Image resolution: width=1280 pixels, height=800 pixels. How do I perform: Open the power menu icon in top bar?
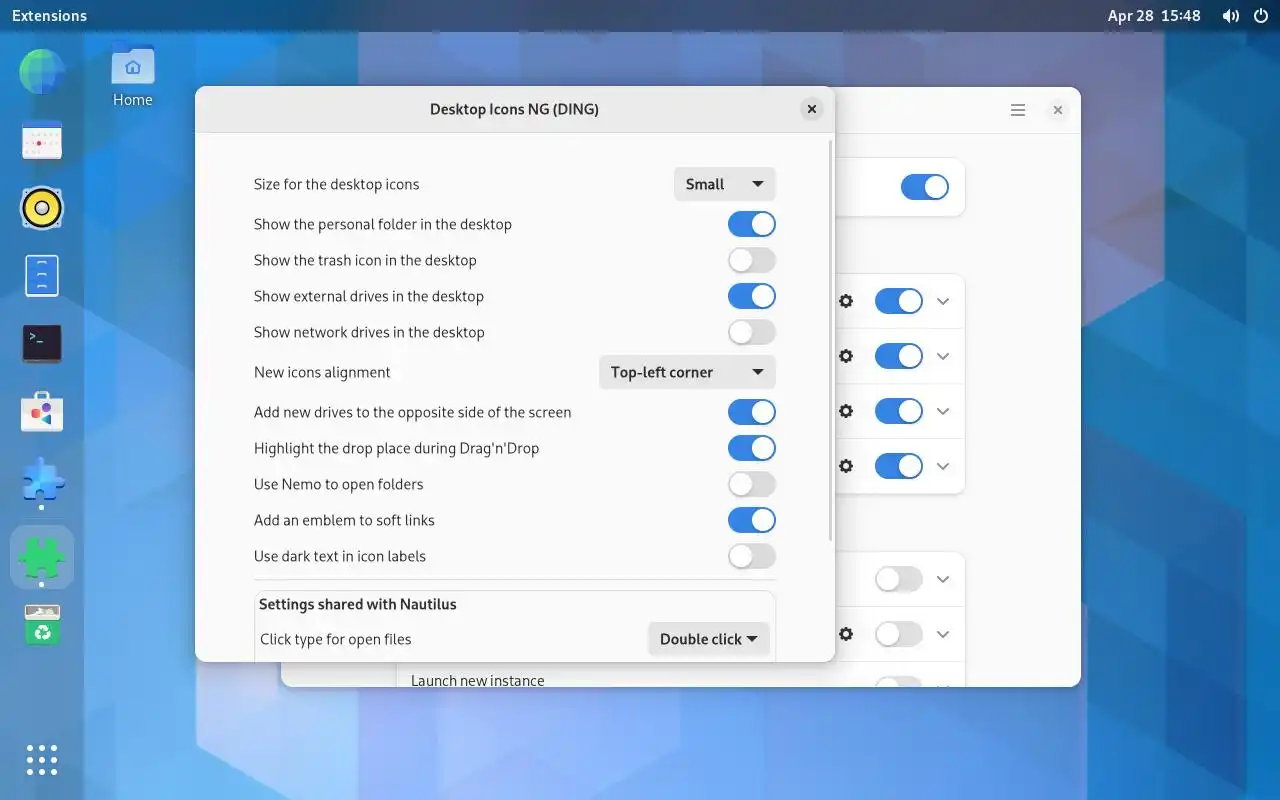[1260, 16]
